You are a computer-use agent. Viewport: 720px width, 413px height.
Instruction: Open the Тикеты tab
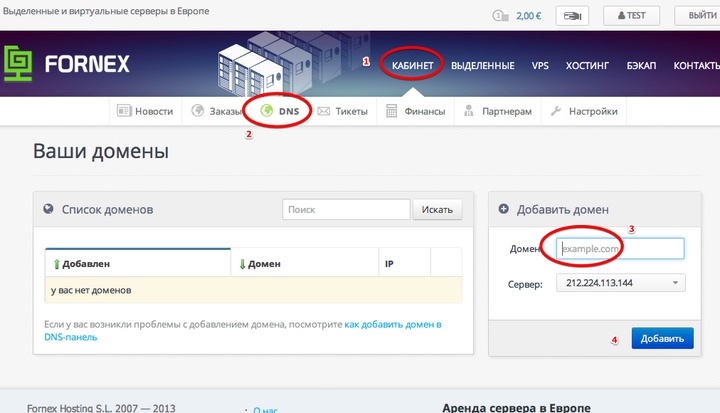click(343, 111)
